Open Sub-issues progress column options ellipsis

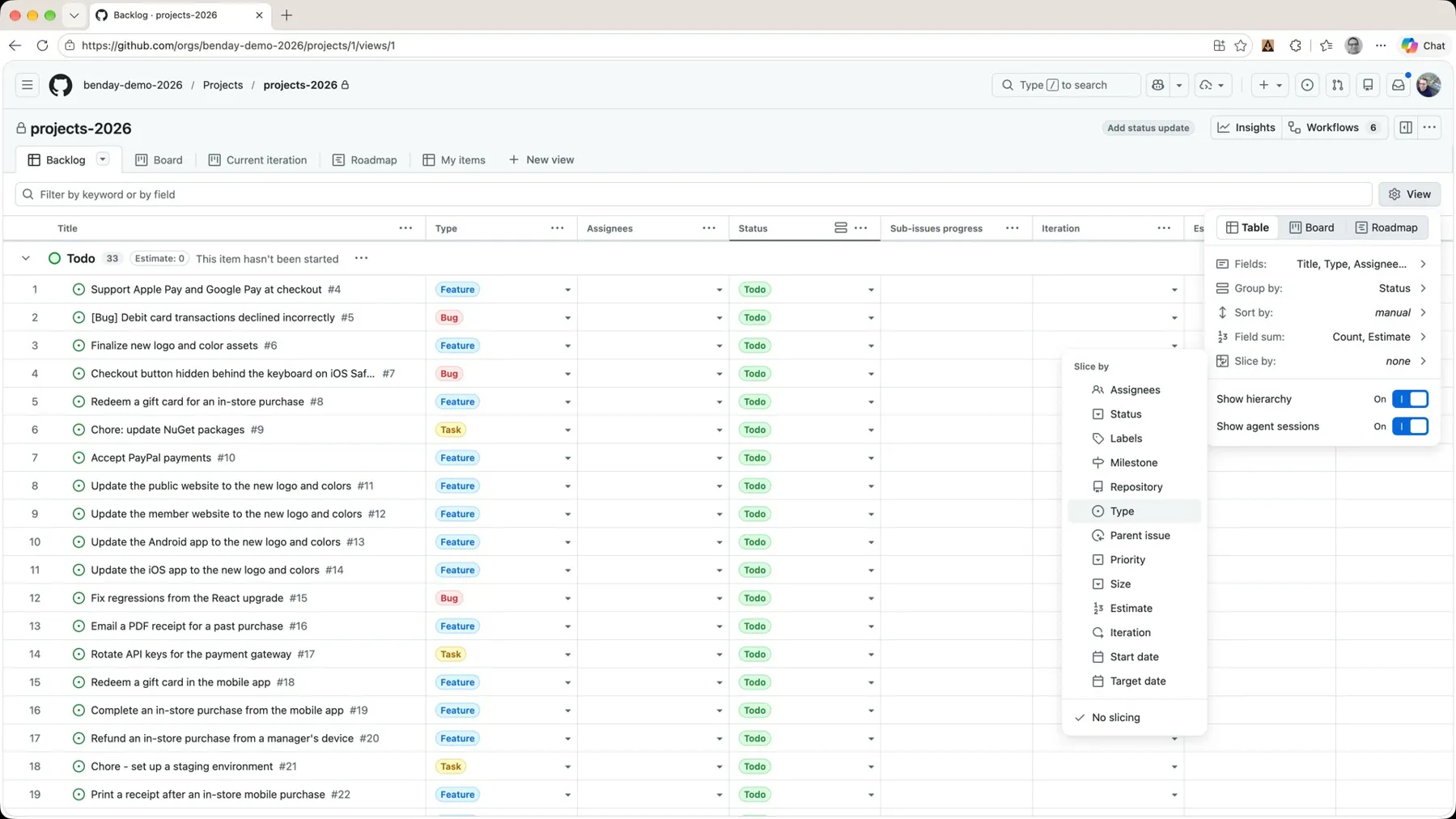1012,228
